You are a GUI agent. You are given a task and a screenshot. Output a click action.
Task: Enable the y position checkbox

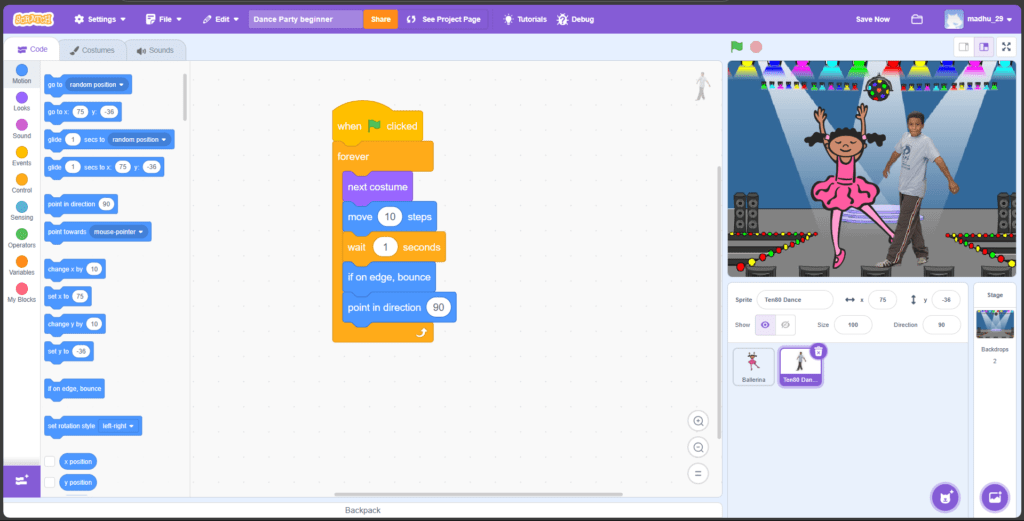[50, 482]
